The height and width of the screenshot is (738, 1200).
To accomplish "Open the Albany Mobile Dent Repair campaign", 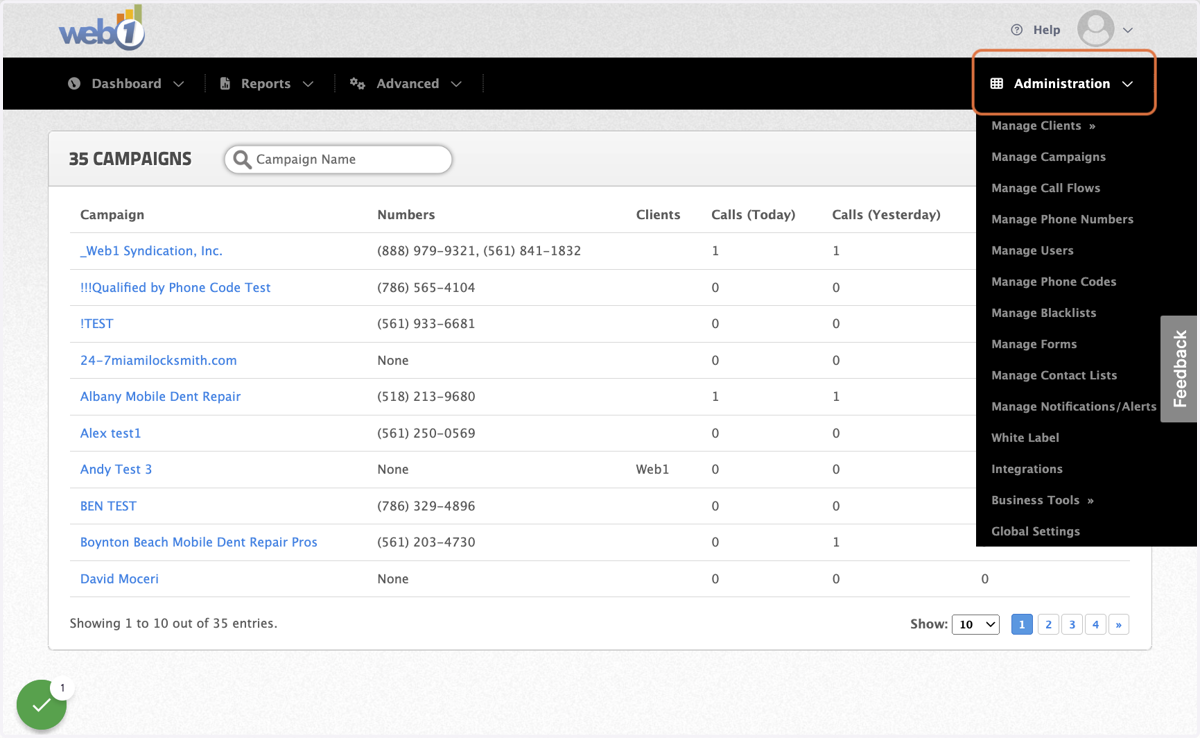I will click(x=160, y=397).
